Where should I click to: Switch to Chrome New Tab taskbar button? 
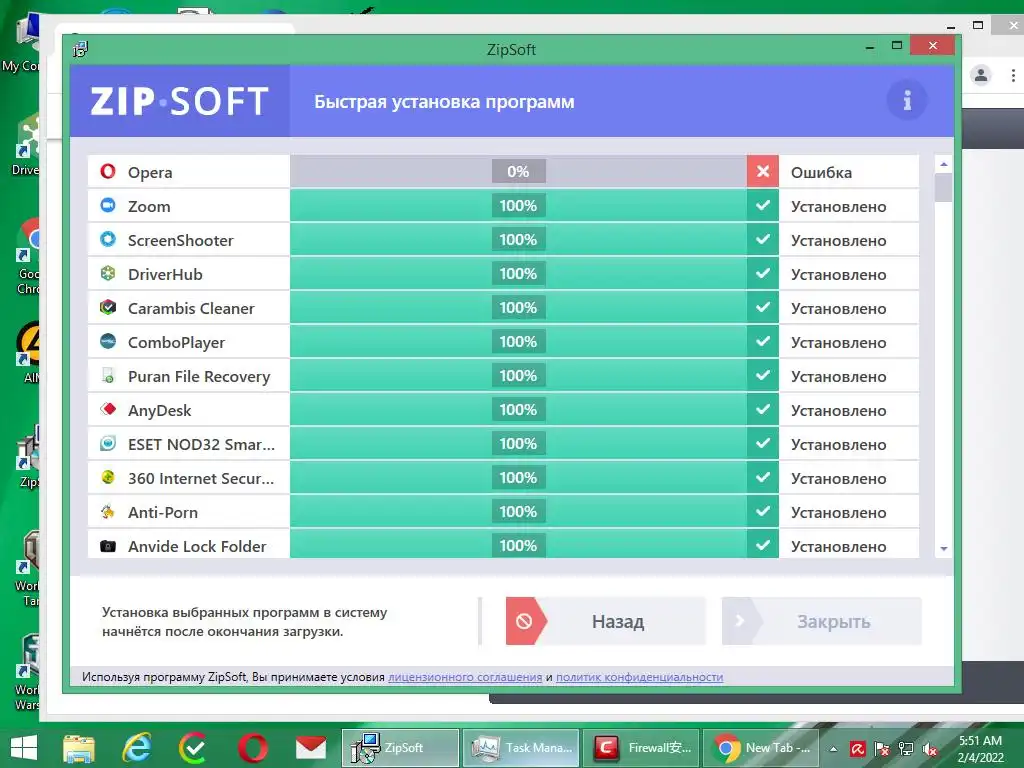coord(761,748)
